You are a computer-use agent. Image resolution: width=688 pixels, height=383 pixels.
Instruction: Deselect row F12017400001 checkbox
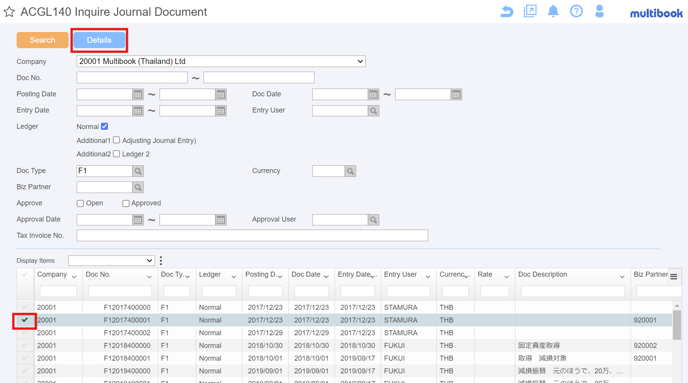(x=25, y=320)
